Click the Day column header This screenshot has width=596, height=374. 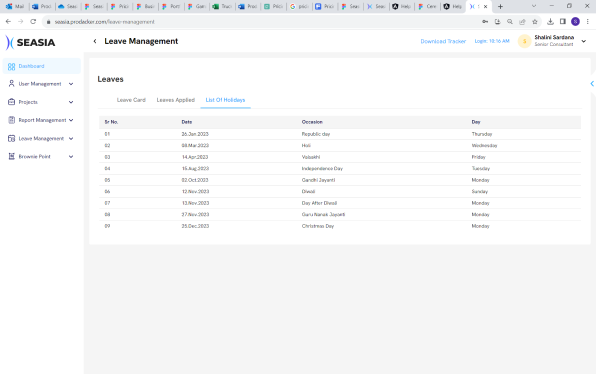click(x=476, y=122)
